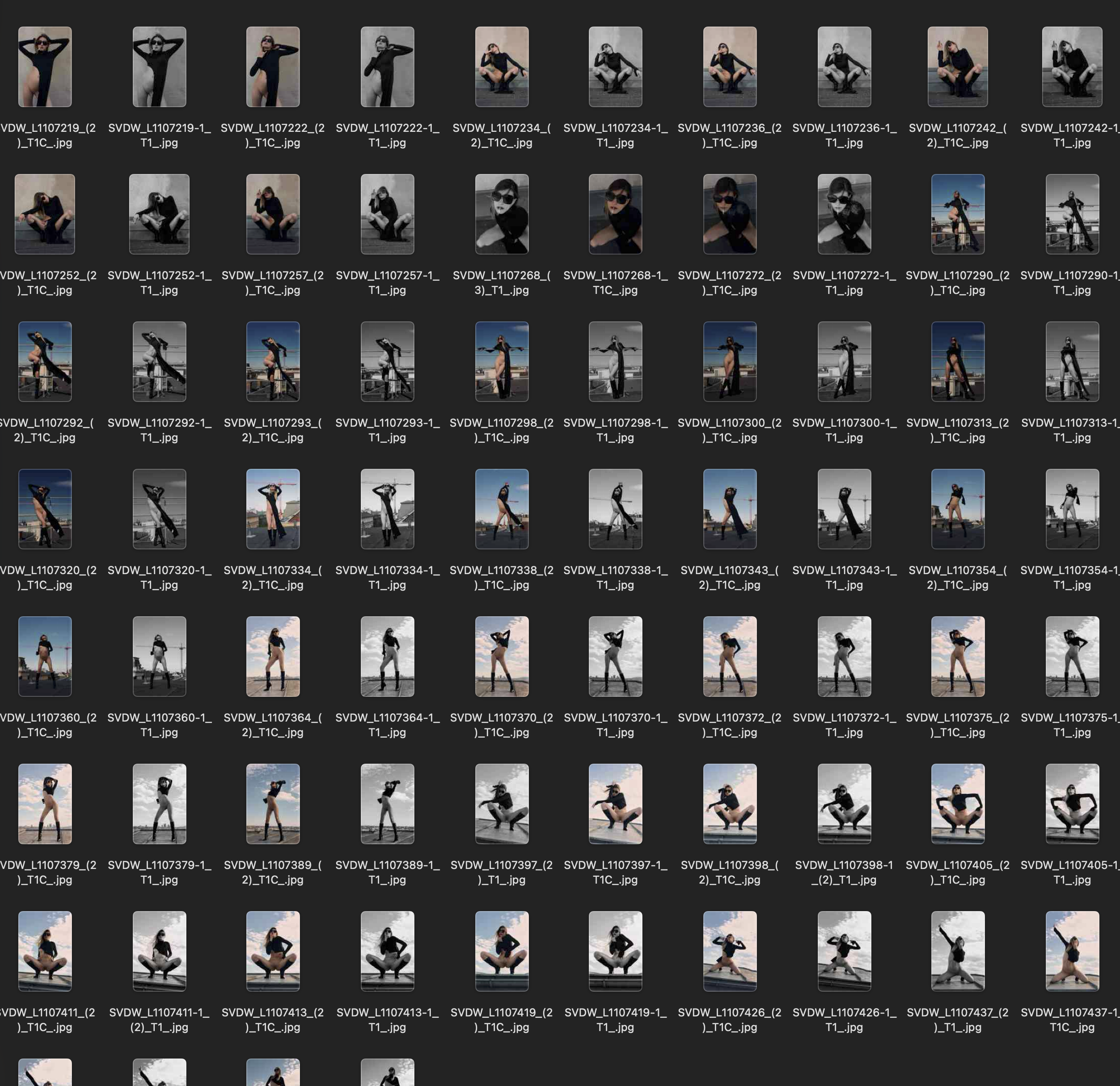Select thumbnail of SVDW_L1107411-1_(2)_T1_.jpg
This screenshot has height=1086, width=1120.
coord(159,951)
